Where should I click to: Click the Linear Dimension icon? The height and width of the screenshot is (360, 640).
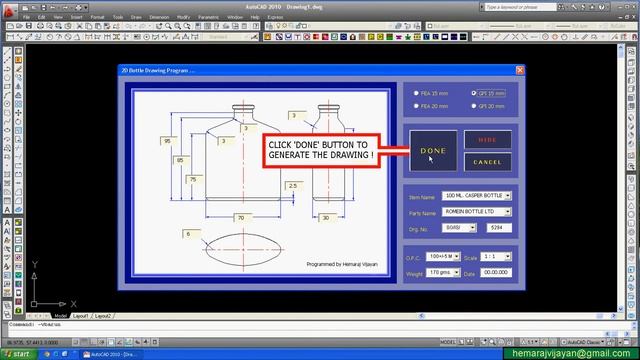coord(11,37)
